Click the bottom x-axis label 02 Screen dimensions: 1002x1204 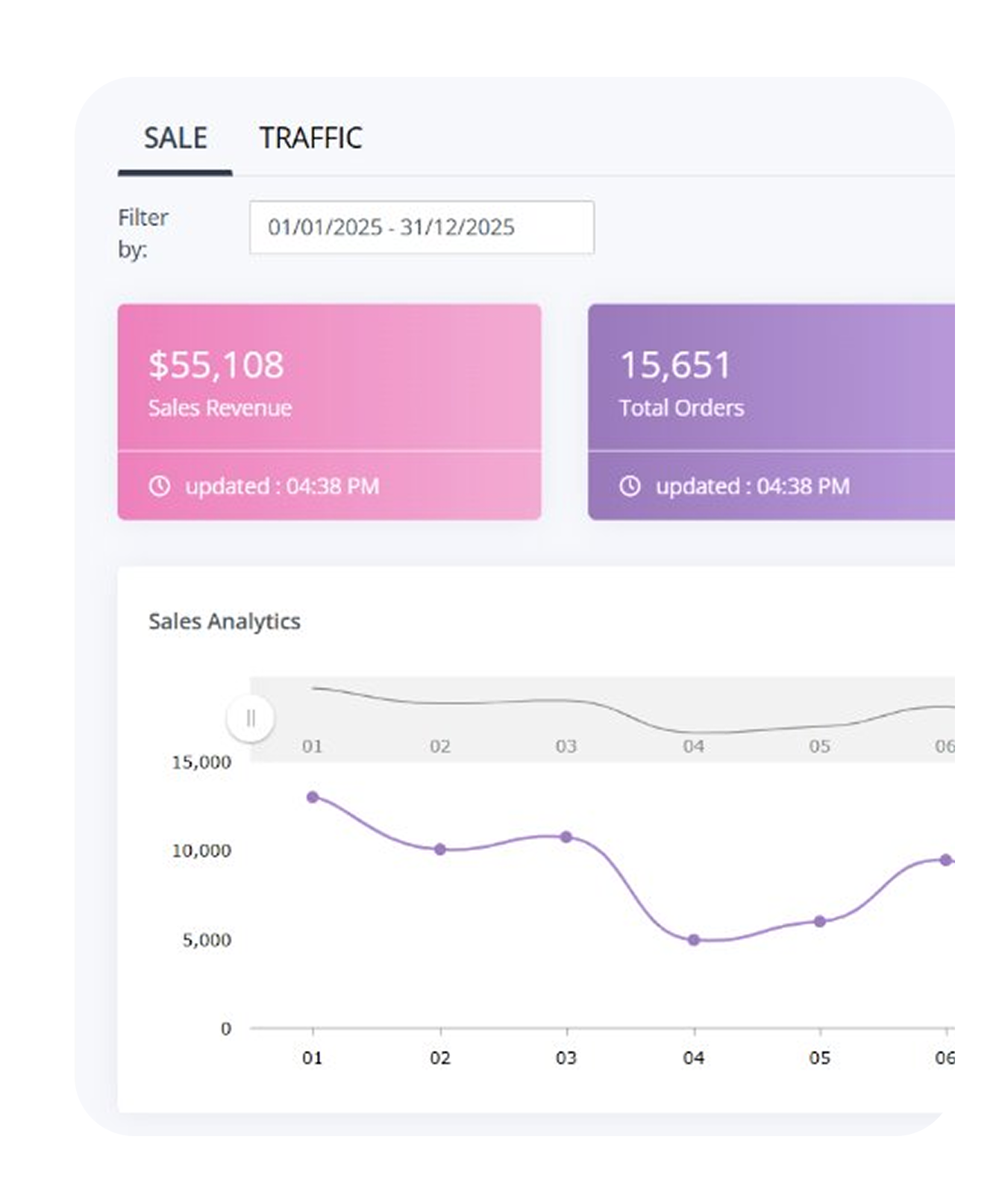(440, 1058)
